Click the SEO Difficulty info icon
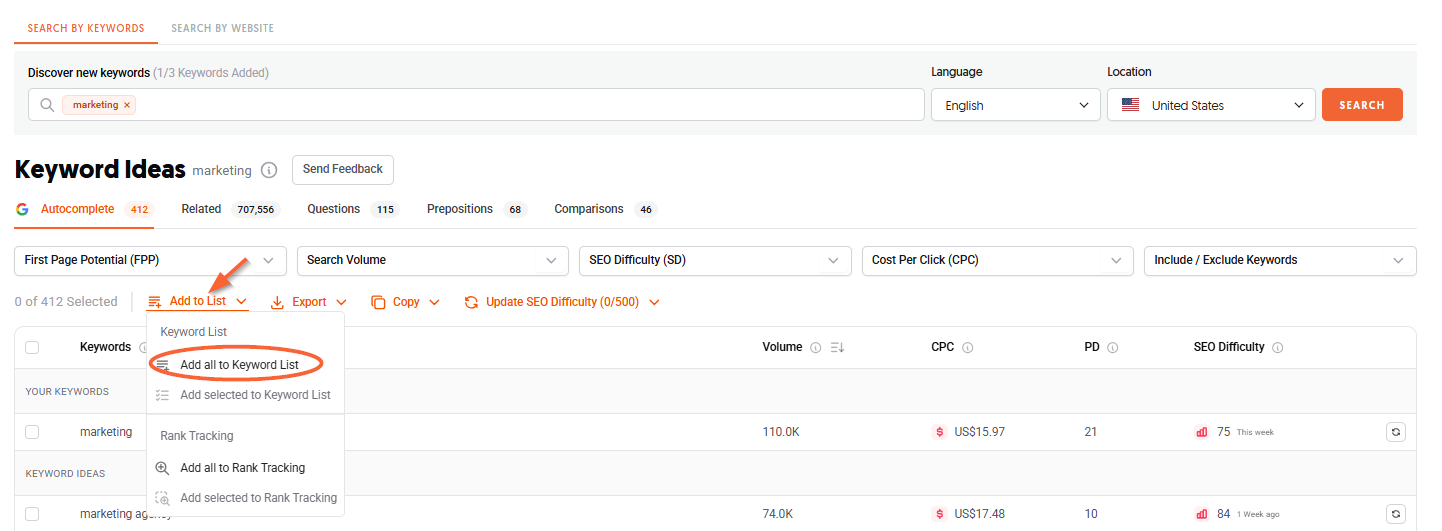 pyautogui.click(x=1278, y=347)
